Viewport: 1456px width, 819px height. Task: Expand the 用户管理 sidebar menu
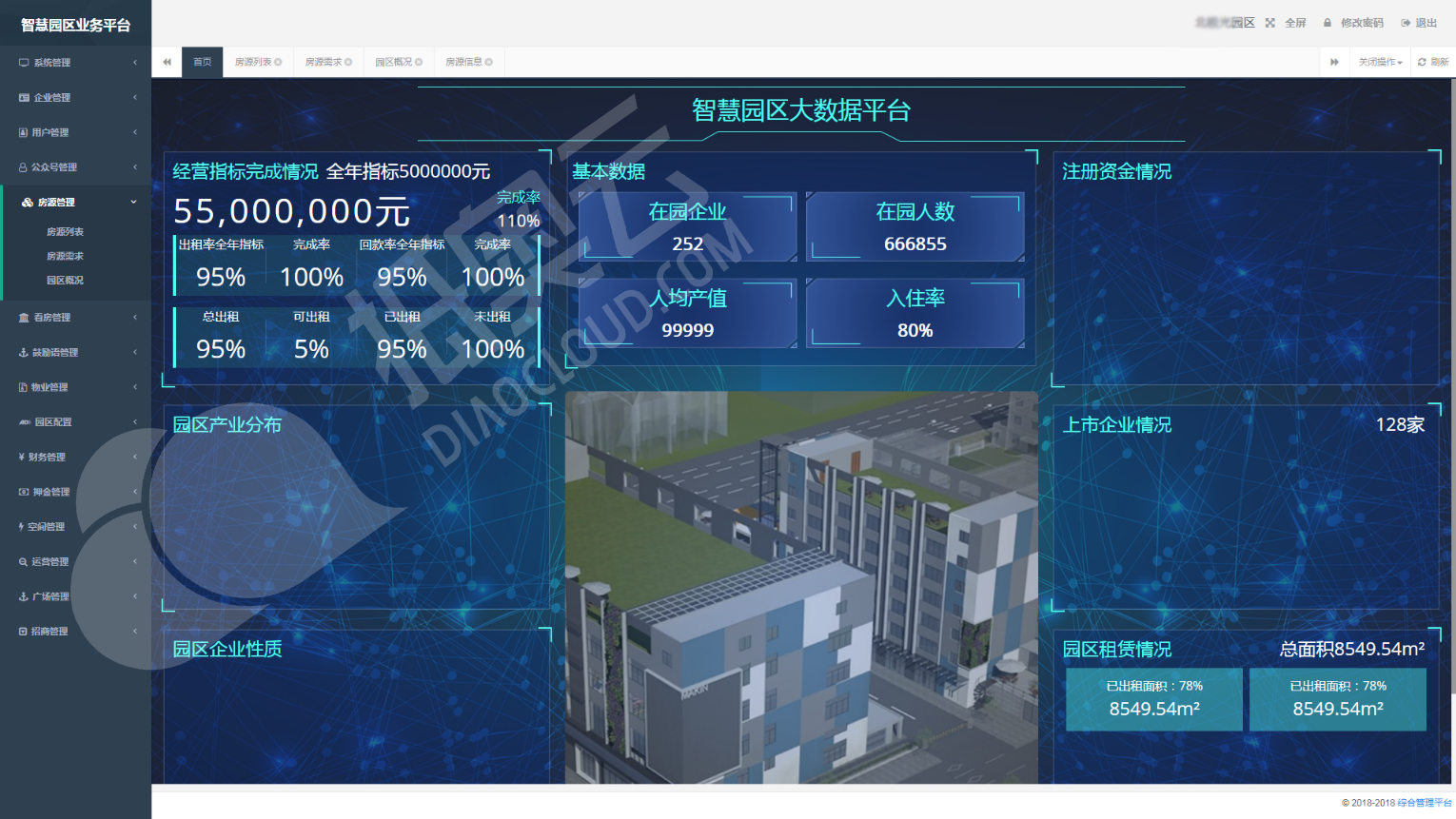click(76, 133)
